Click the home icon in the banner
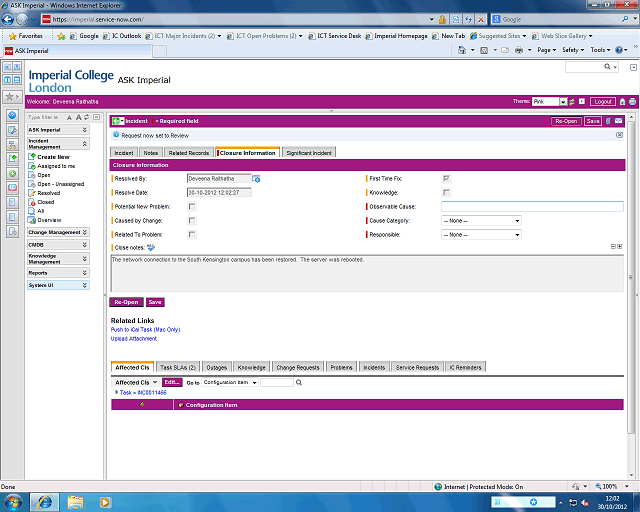Viewport: 640px width, 512px height. pos(621,101)
